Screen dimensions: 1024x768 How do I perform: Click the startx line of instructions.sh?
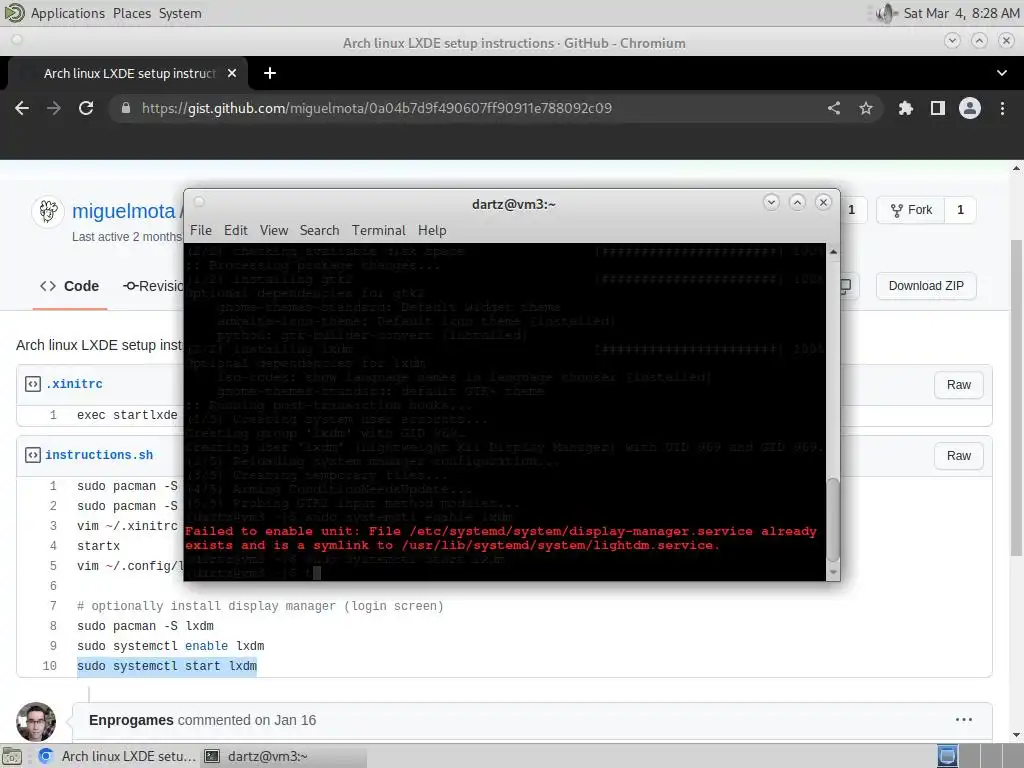(99, 546)
